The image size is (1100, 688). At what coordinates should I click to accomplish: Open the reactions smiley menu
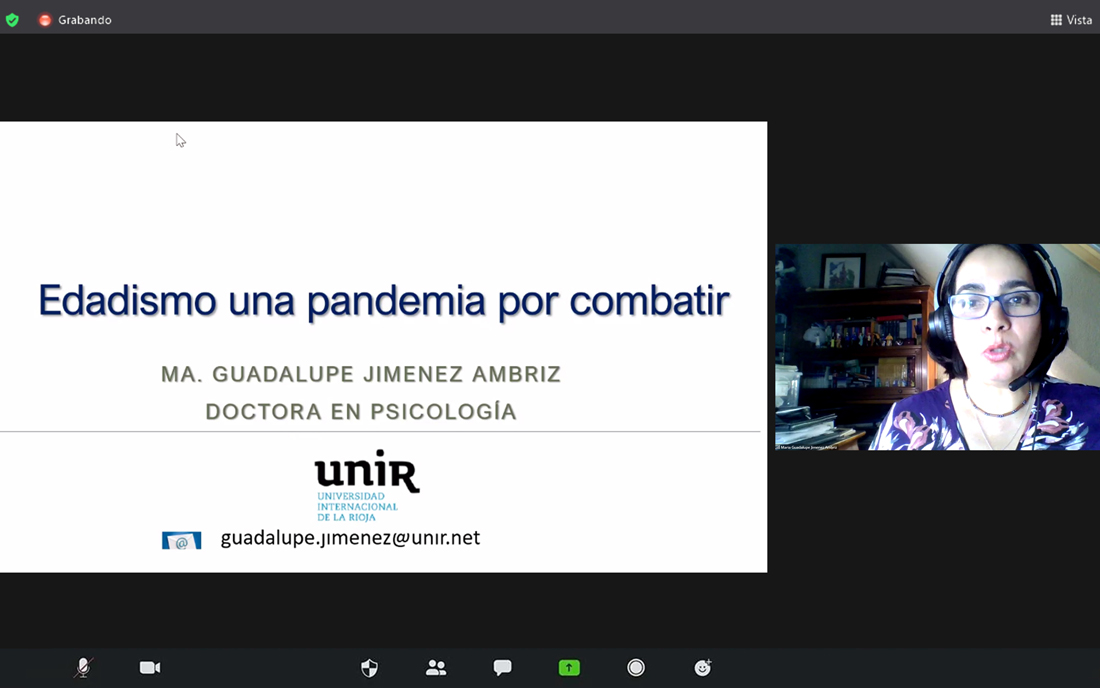point(703,668)
